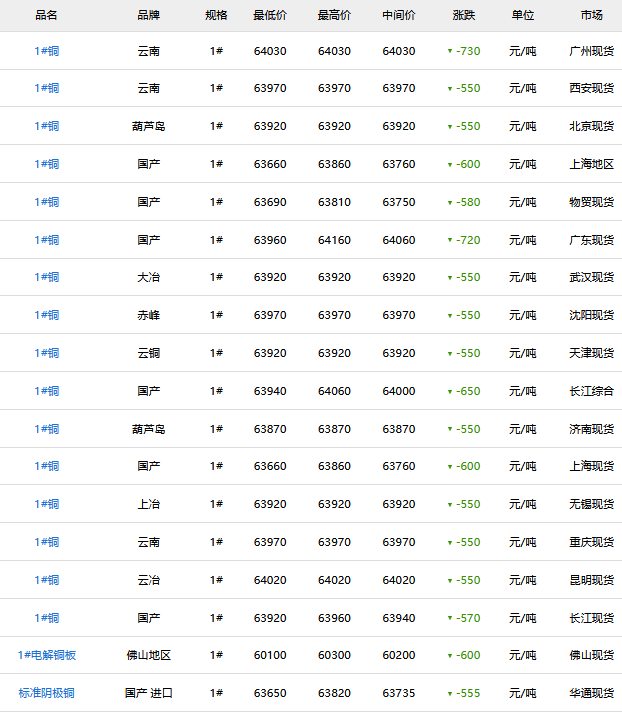The width and height of the screenshot is (622, 717).
Task: Select the 佛山地区 brand cell
Action: coord(149,656)
